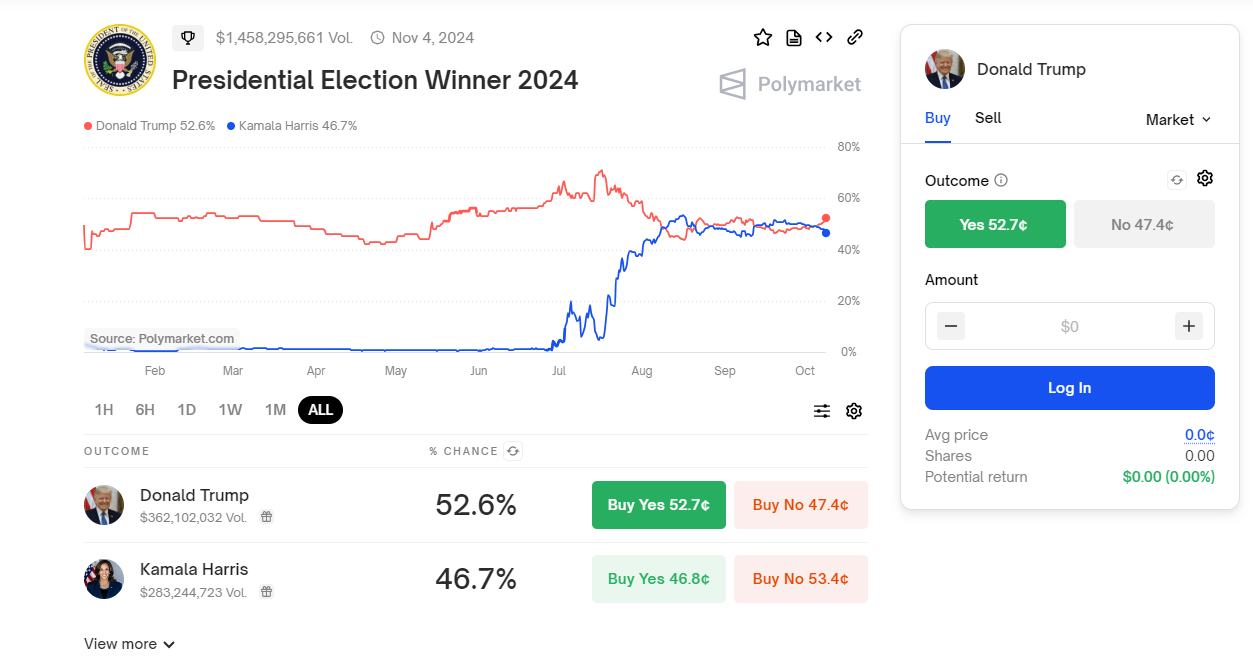Select the Buy tab

pos(938,118)
